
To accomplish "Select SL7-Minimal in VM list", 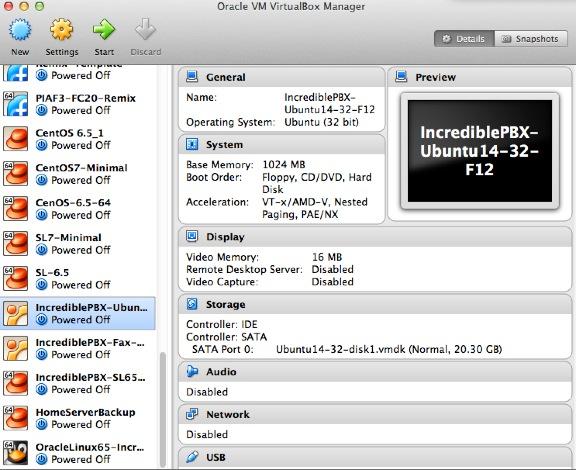I will point(78,244).
